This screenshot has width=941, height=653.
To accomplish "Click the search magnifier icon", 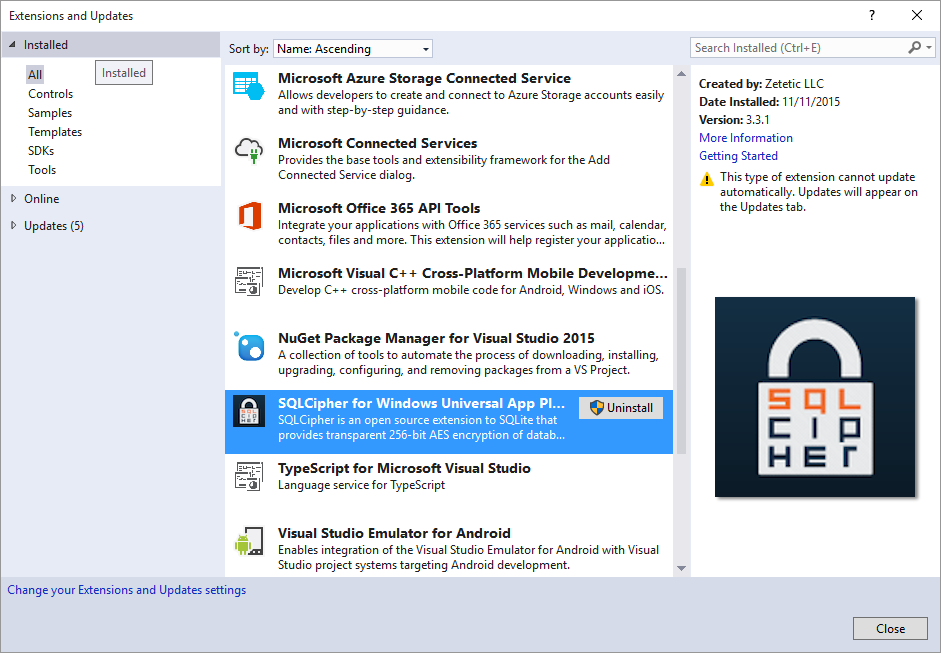I will (x=914, y=47).
